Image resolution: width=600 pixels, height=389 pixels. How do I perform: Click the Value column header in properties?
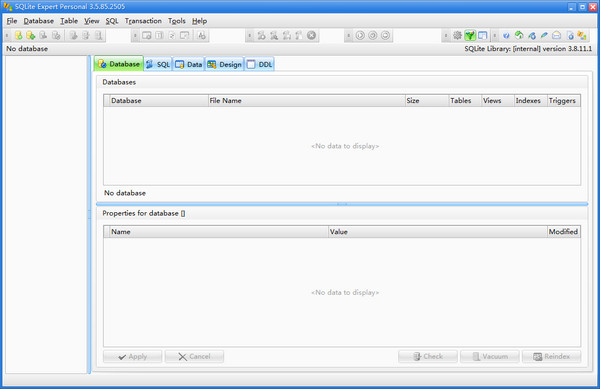click(438, 232)
